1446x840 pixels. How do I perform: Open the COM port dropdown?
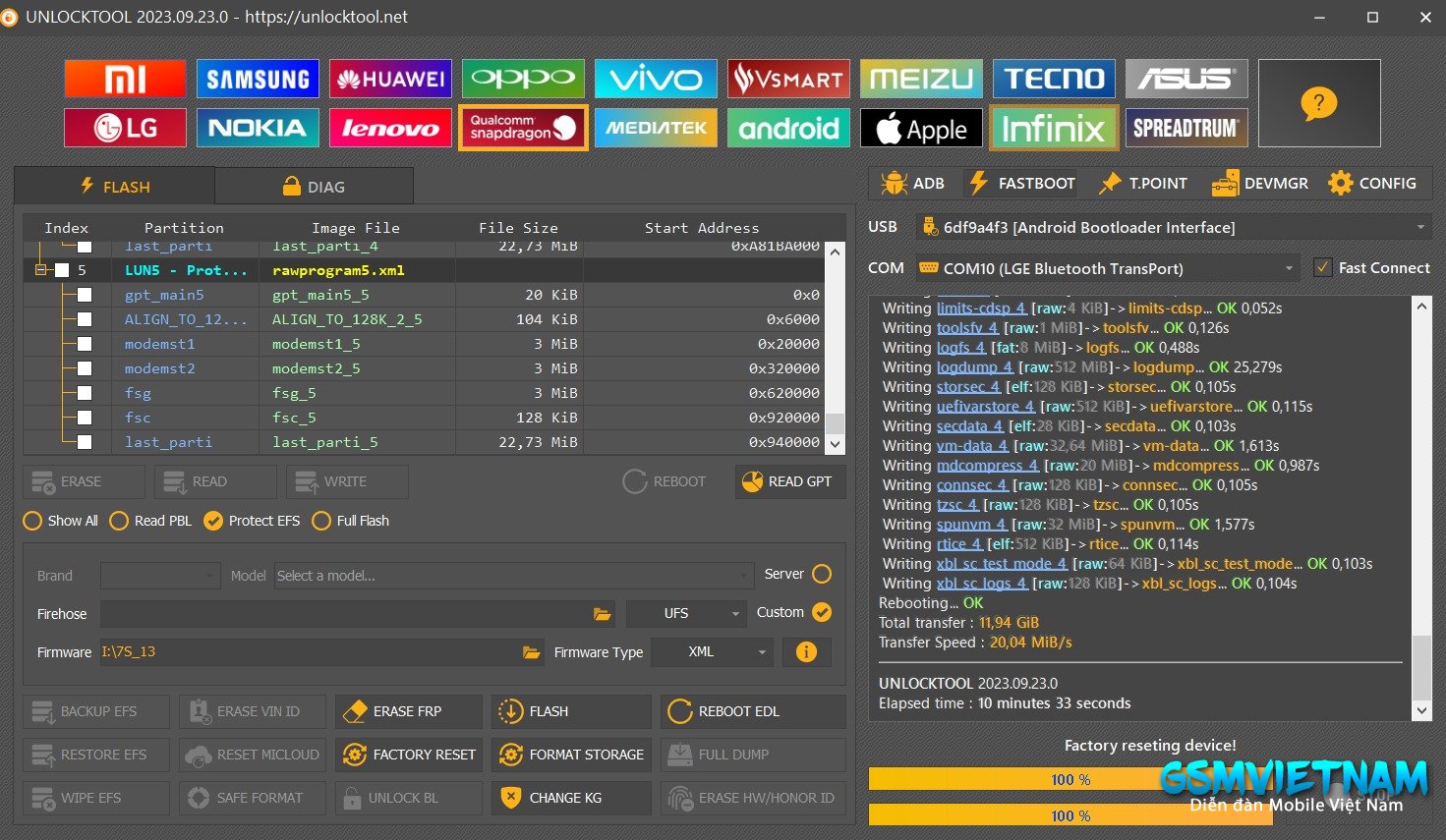1108,268
